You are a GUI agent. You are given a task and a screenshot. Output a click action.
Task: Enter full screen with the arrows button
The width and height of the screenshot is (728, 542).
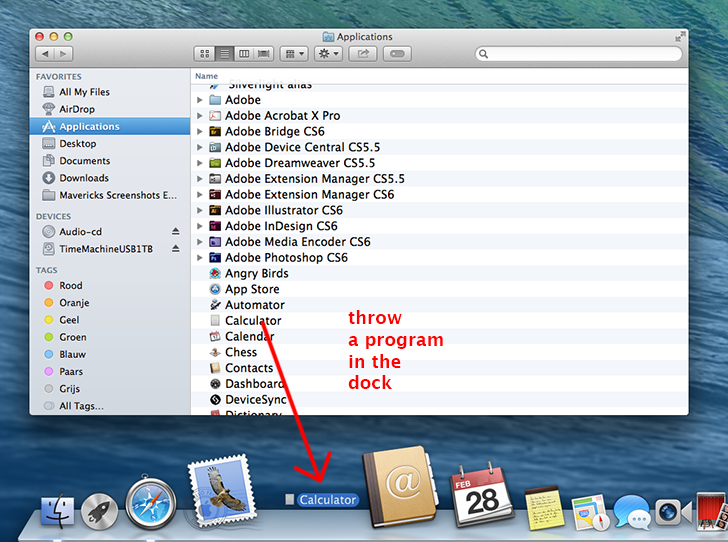tap(680, 37)
